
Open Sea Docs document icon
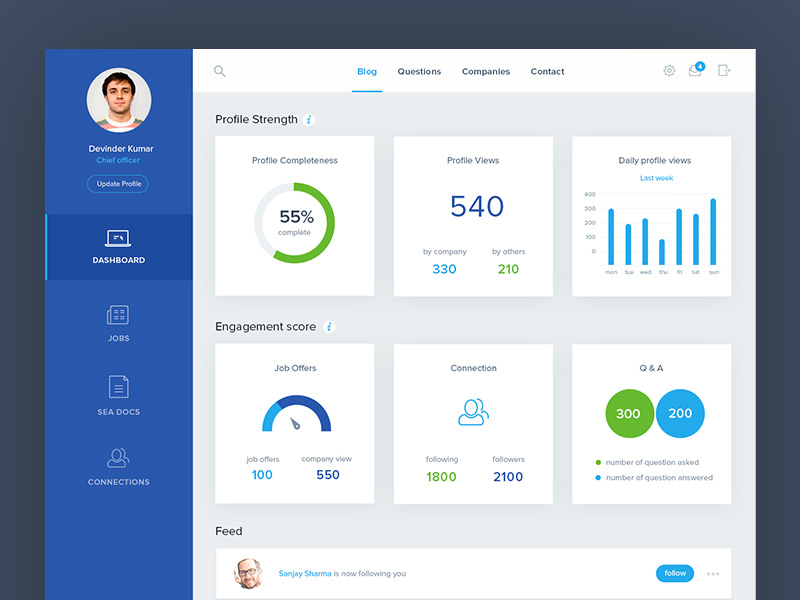coord(118,387)
